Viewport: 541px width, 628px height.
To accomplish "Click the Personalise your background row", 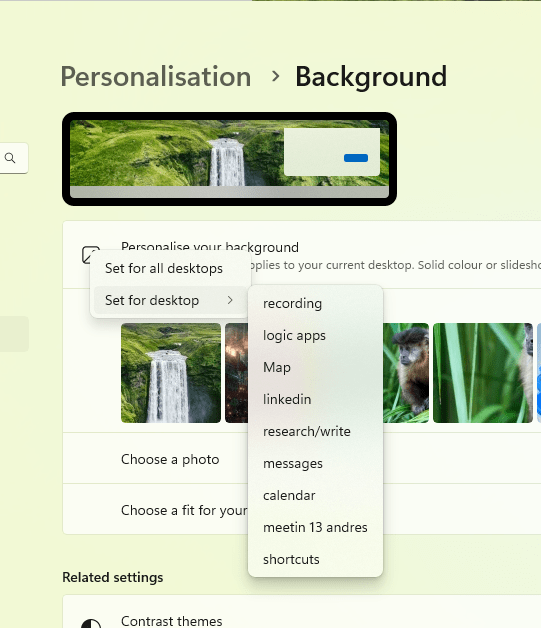I will [302, 254].
